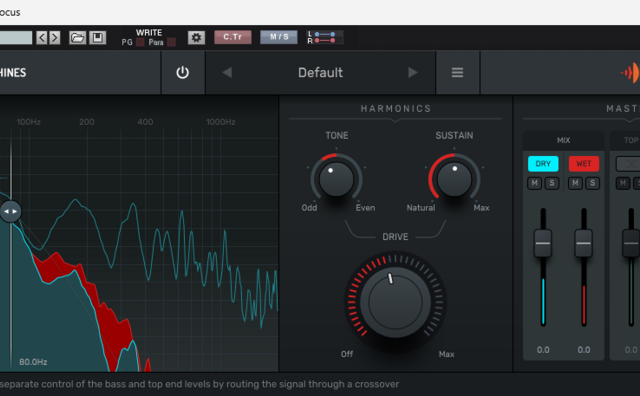Open the load preset folder icon
Screen dimensions: 640x396
pos(77,38)
